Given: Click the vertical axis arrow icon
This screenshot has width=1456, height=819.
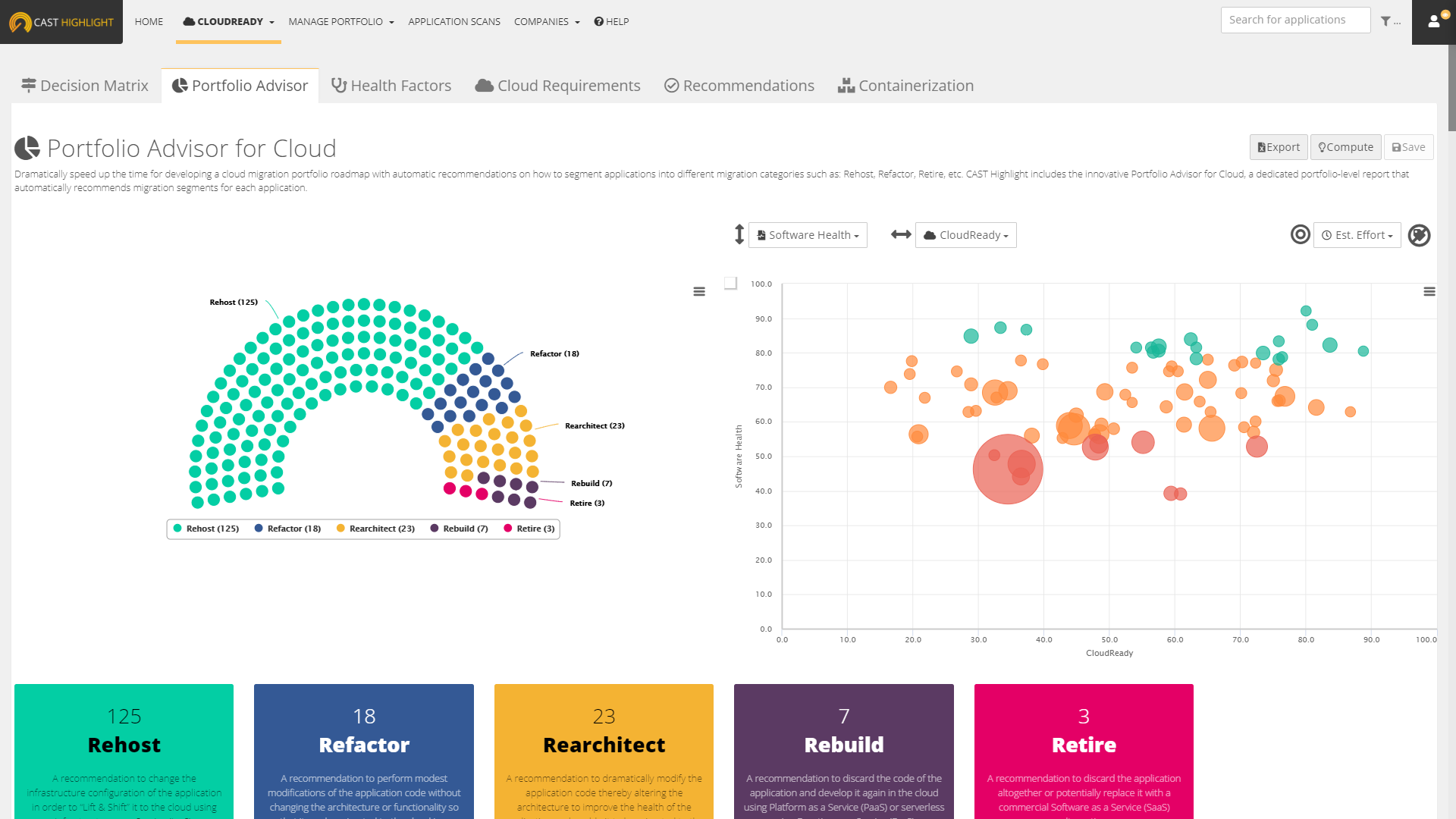Looking at the screenshot, I should (739, 235).
